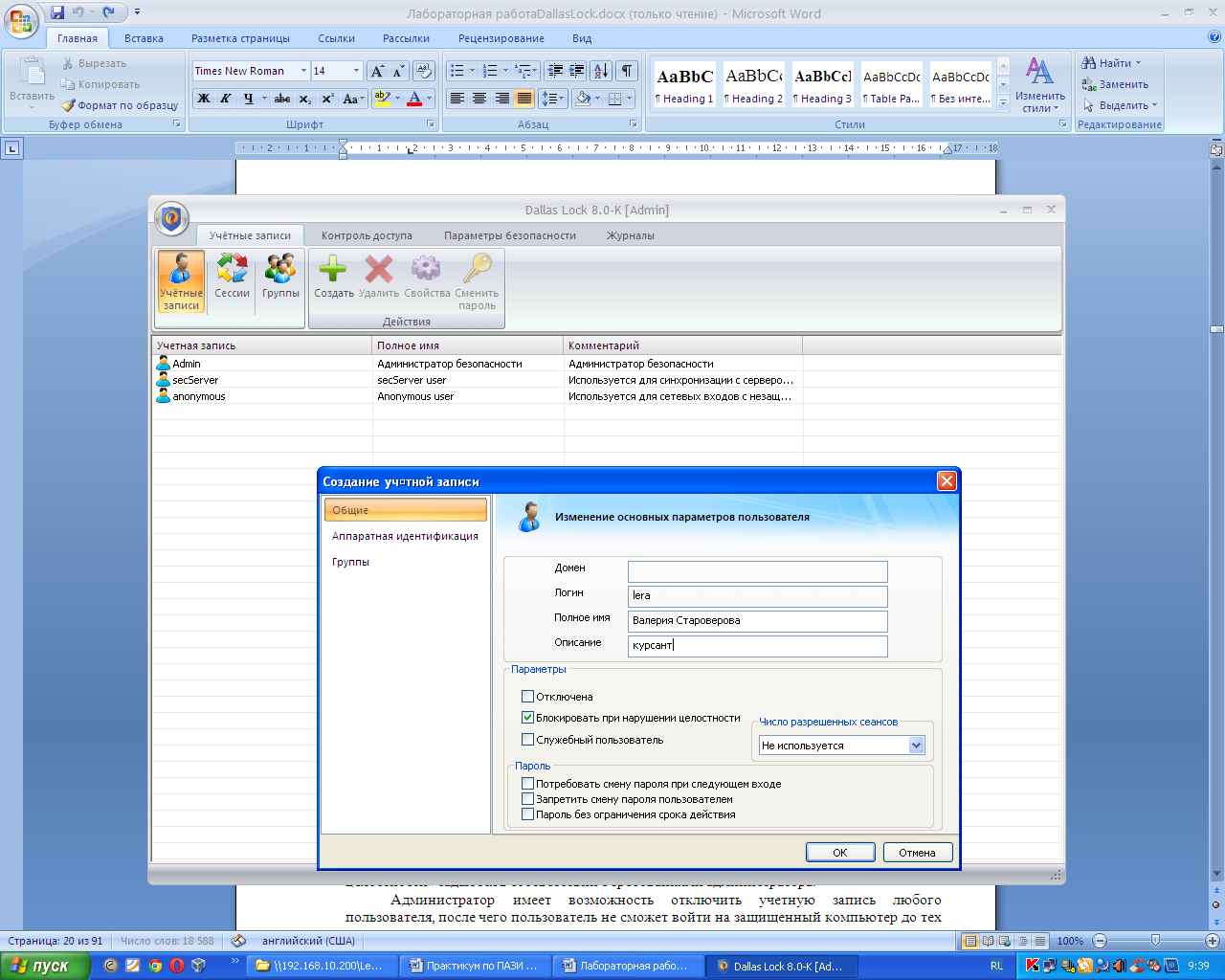This screenshot has width=1225, height=980.
Task: Open the Сессии section in Dallas Lock
Action: [232, 278]
